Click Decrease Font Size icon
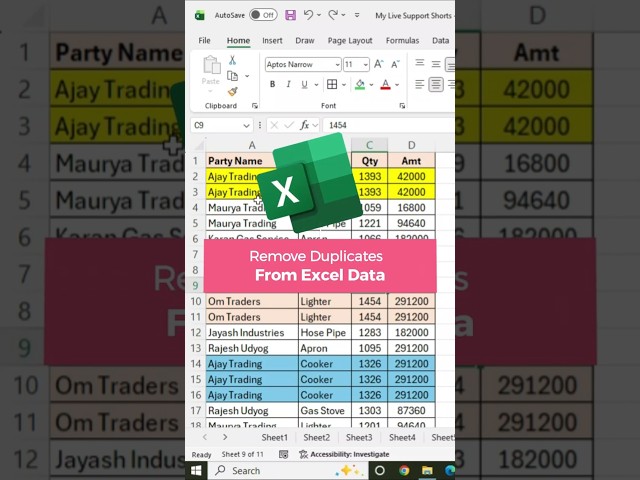Screen dimensions: 640x480 395,64
